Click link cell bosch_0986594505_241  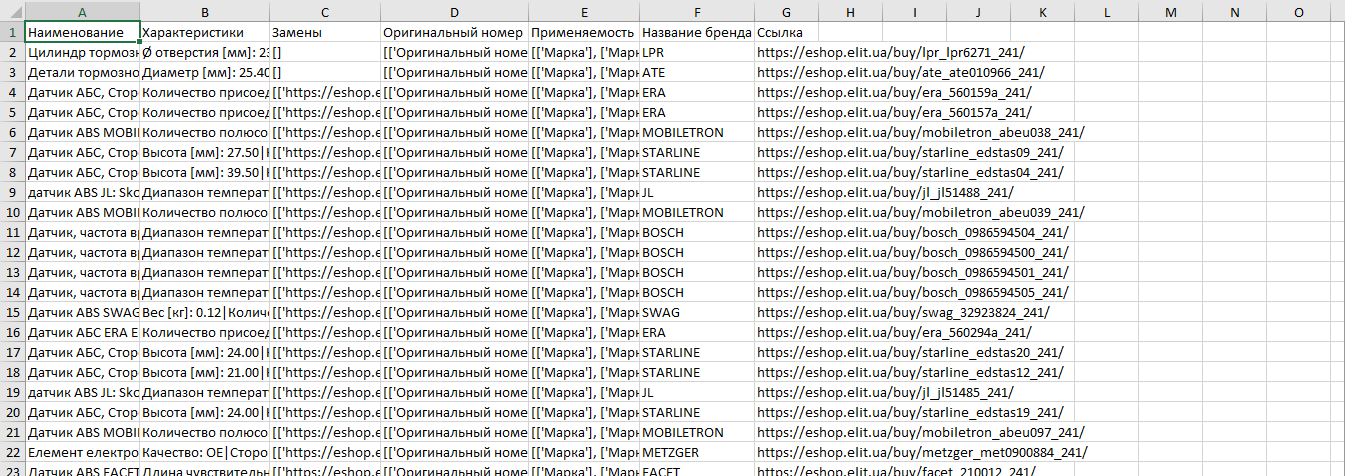(x=912, y=292)
